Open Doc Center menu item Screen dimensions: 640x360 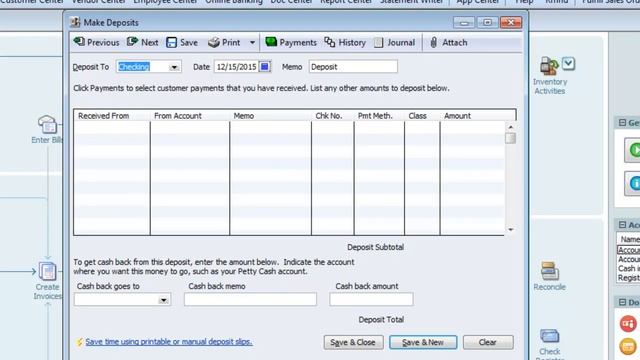click(x=291, y=2)
